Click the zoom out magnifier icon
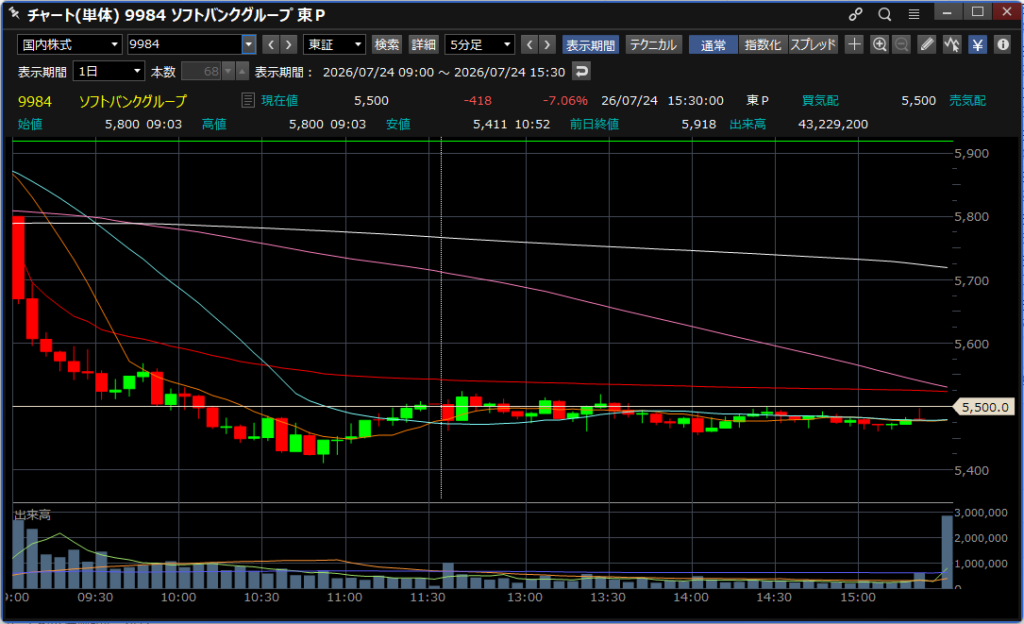This screenshot has width=1024, height=624. pyautogui.click(x=901, y=44)
